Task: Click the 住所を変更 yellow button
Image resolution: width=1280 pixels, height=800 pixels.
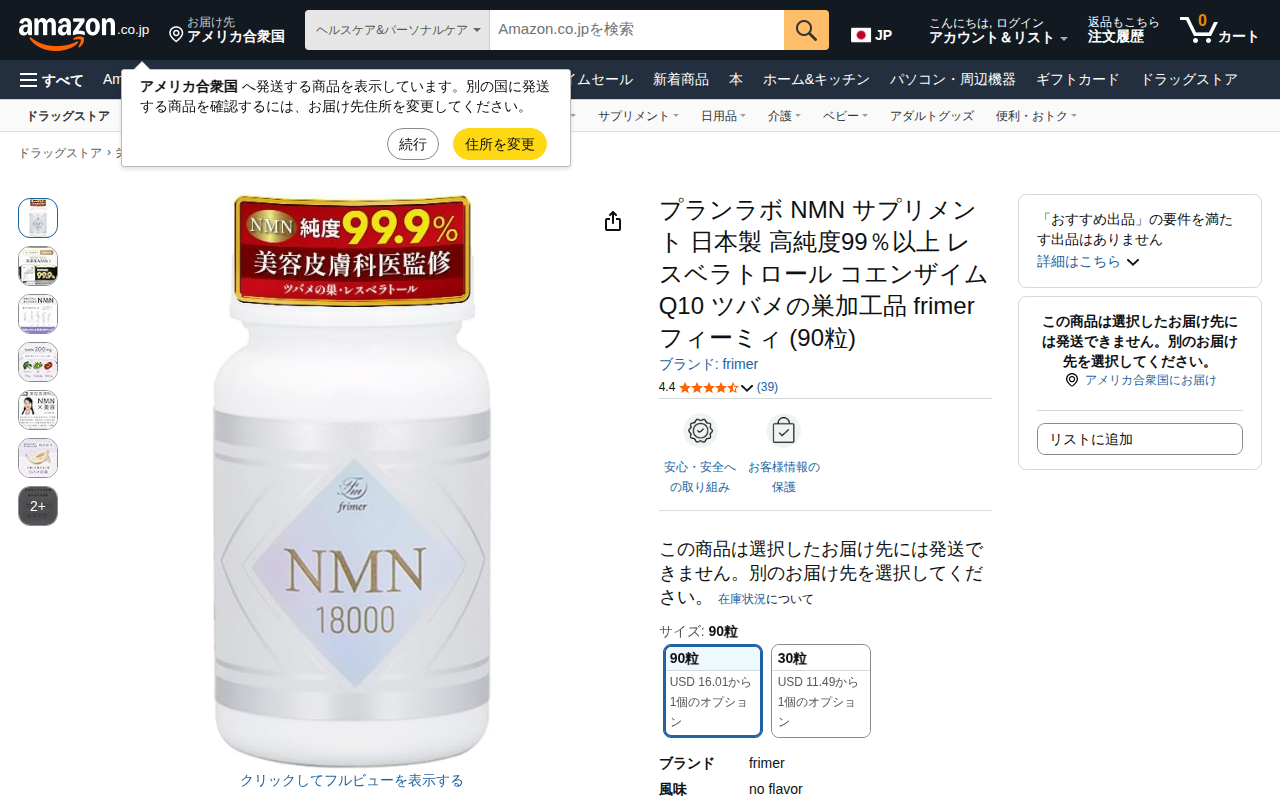Action: (500, 144)
